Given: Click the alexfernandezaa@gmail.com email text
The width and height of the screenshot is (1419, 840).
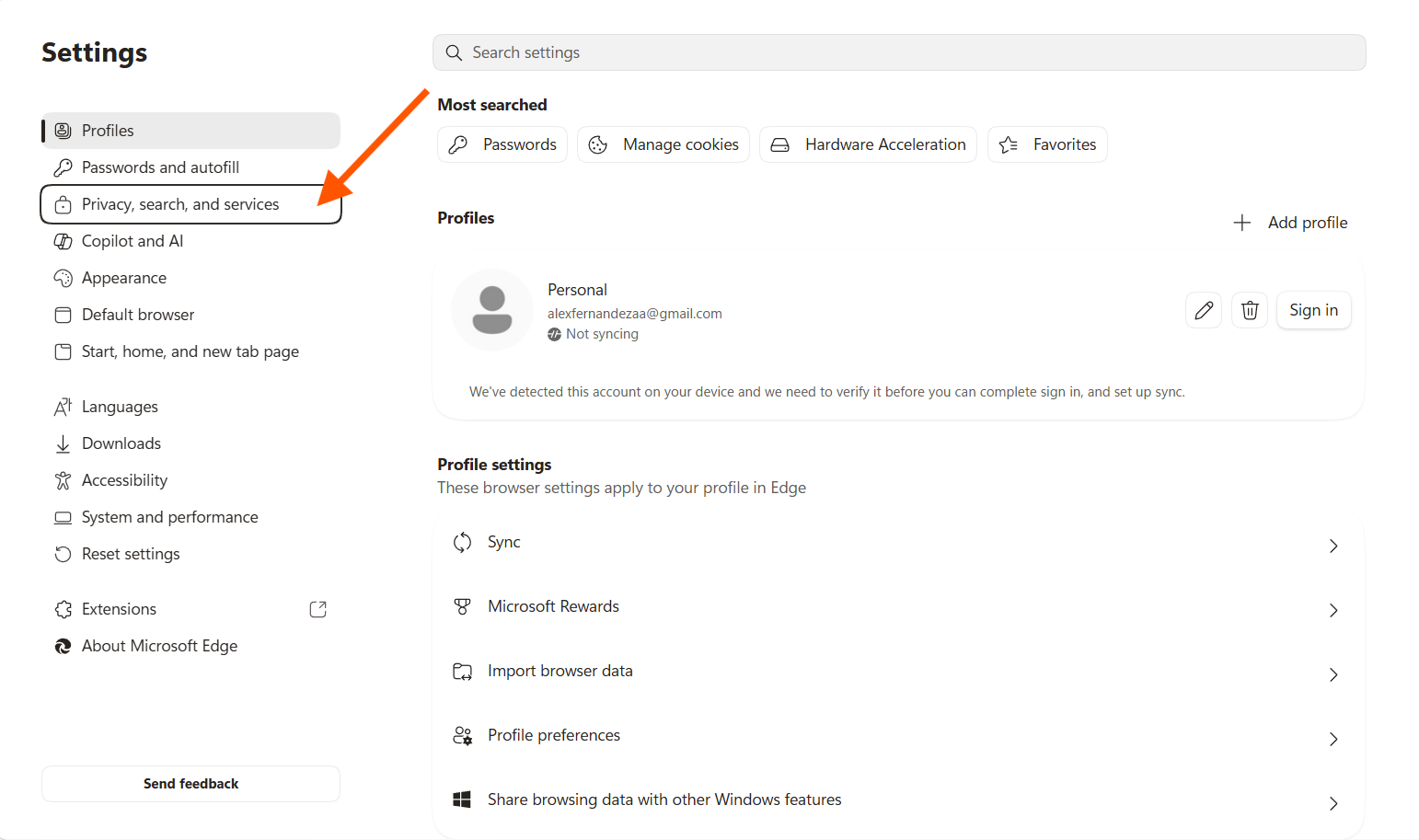Looking at the screenshot, I should [635, 314].
